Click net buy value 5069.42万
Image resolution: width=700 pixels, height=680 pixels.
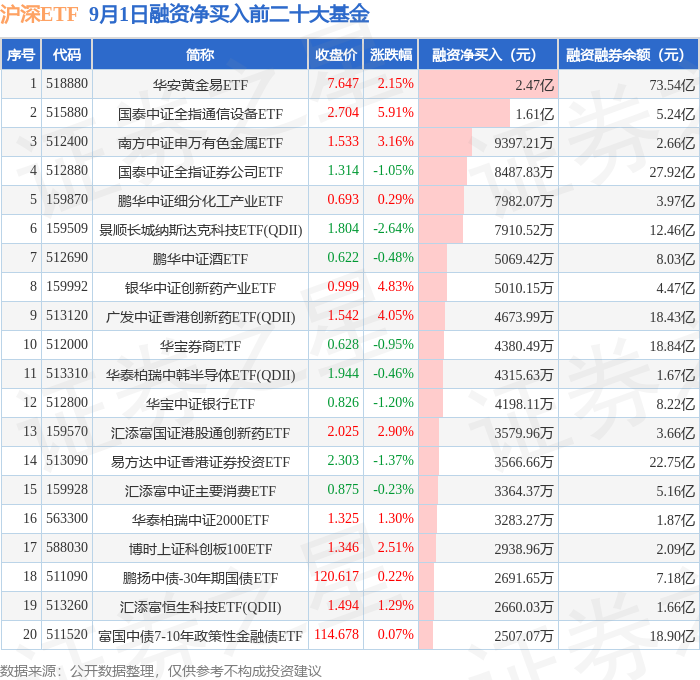coord(524,259)
